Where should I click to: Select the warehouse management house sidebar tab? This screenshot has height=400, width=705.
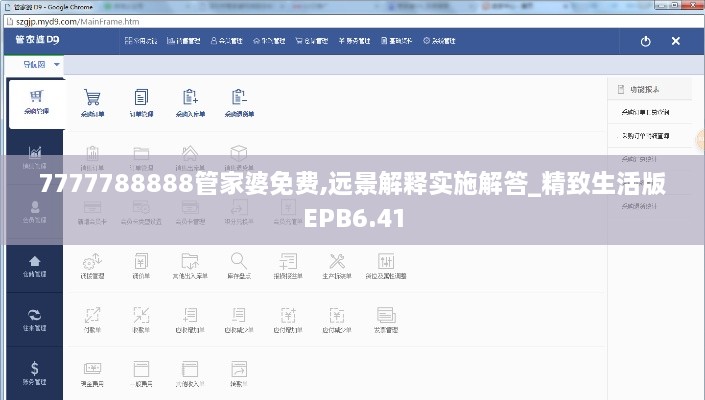click(35, 266)
